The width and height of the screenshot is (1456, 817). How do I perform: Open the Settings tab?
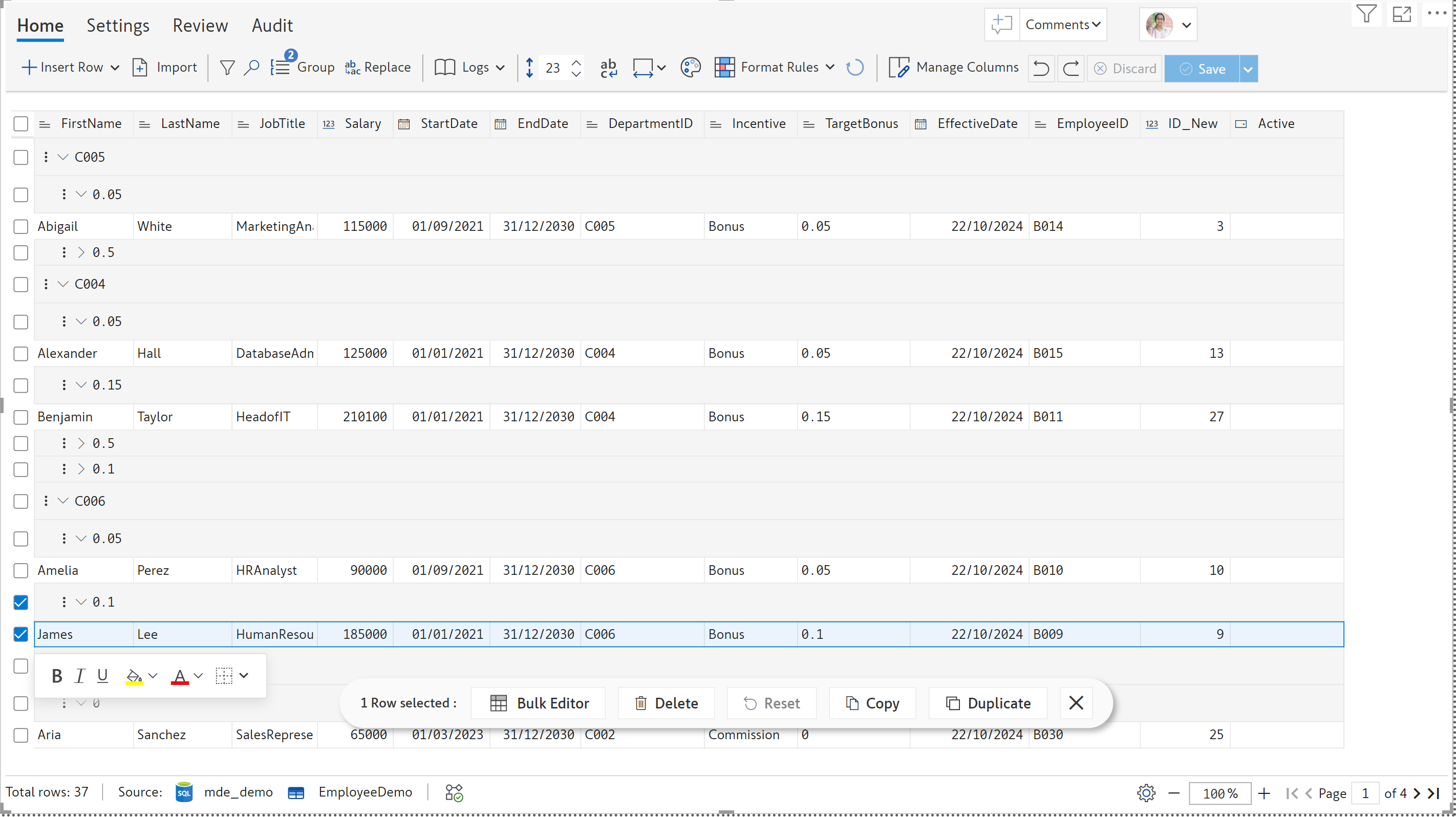point(118,26)
